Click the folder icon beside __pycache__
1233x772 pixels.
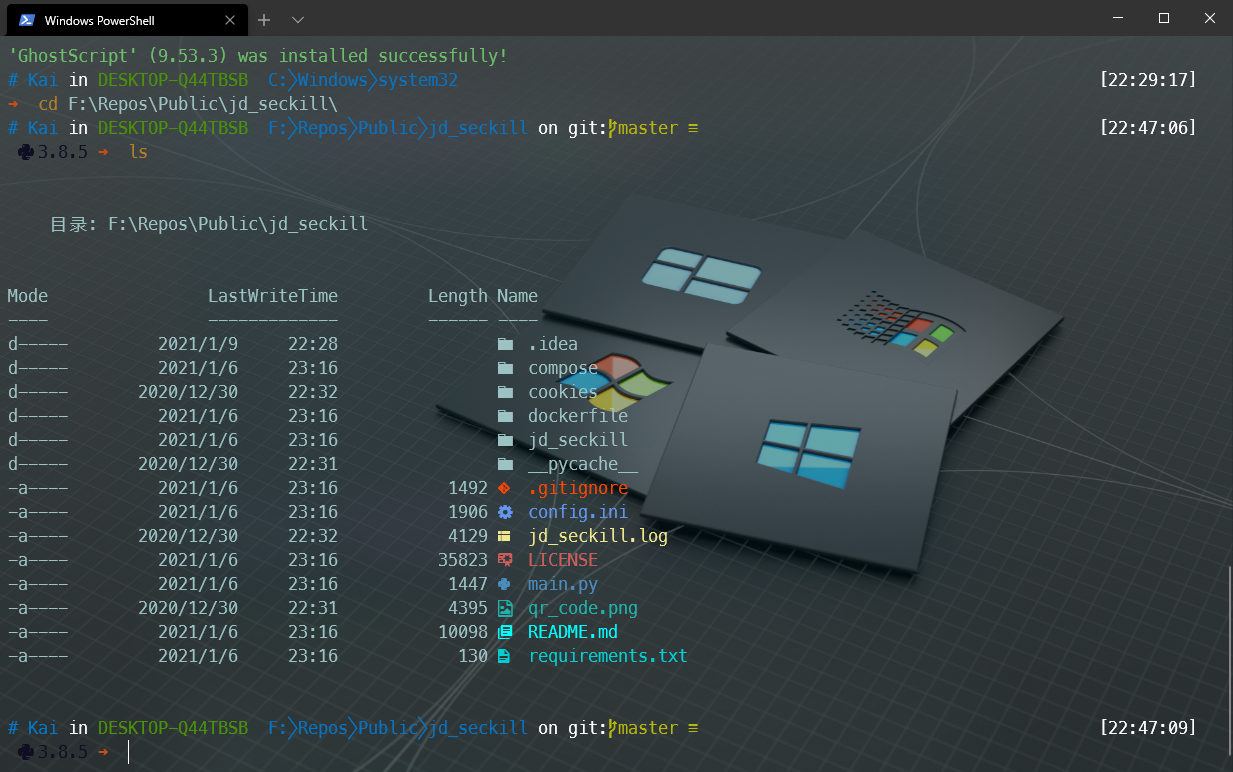click(x=505, y=464)
